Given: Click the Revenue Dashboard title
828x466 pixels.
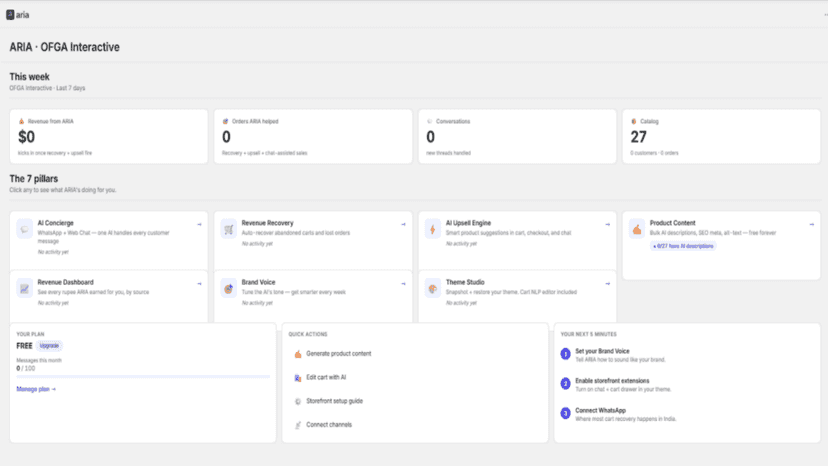Looking at the screenshot, I should pyautogui.click(x=65, y=282).
